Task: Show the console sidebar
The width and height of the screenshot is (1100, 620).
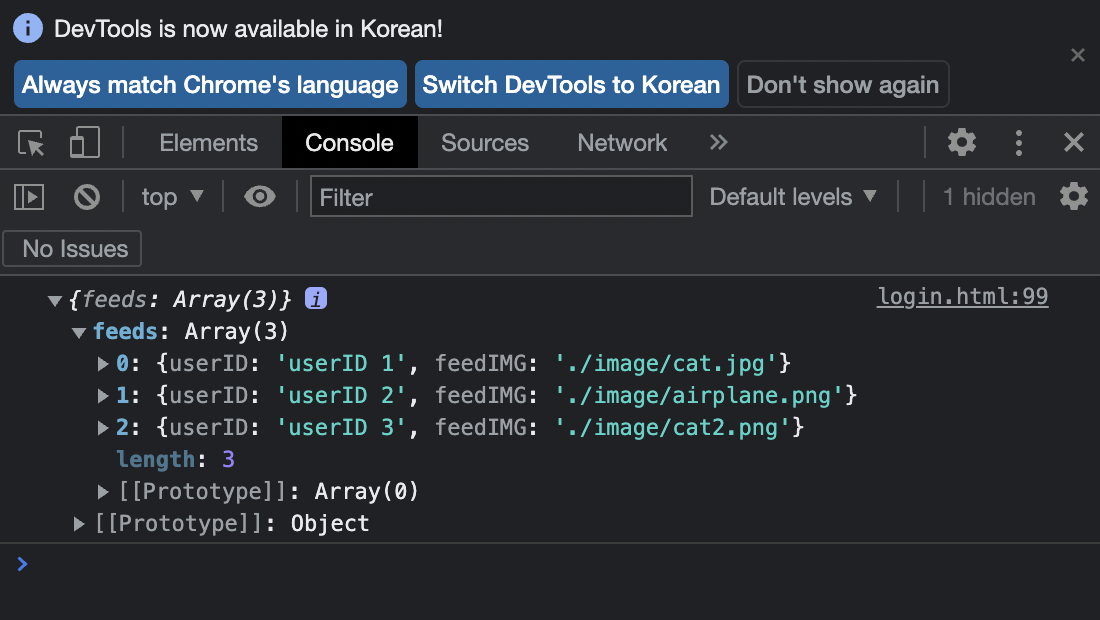Action: click(x=29, y=197)
